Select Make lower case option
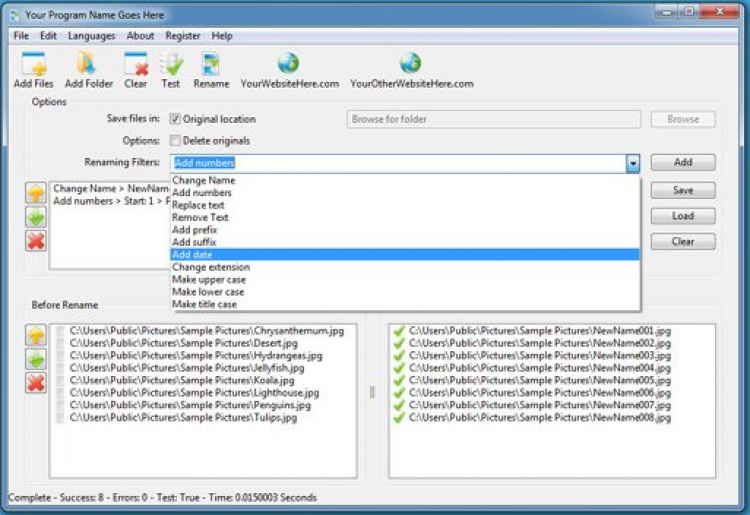The image size is (750, 515). 405,292
